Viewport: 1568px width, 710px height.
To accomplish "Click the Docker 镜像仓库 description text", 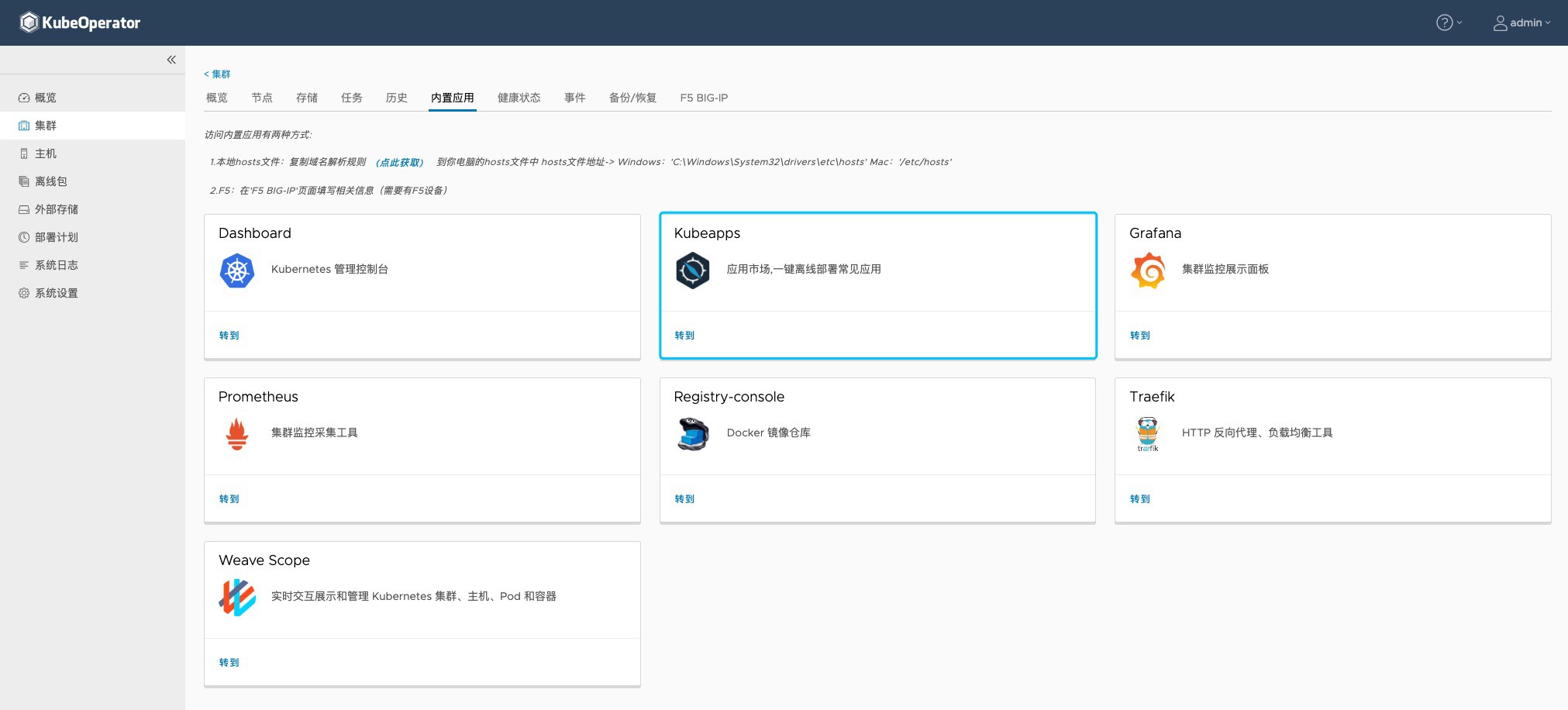I will 769,433.
